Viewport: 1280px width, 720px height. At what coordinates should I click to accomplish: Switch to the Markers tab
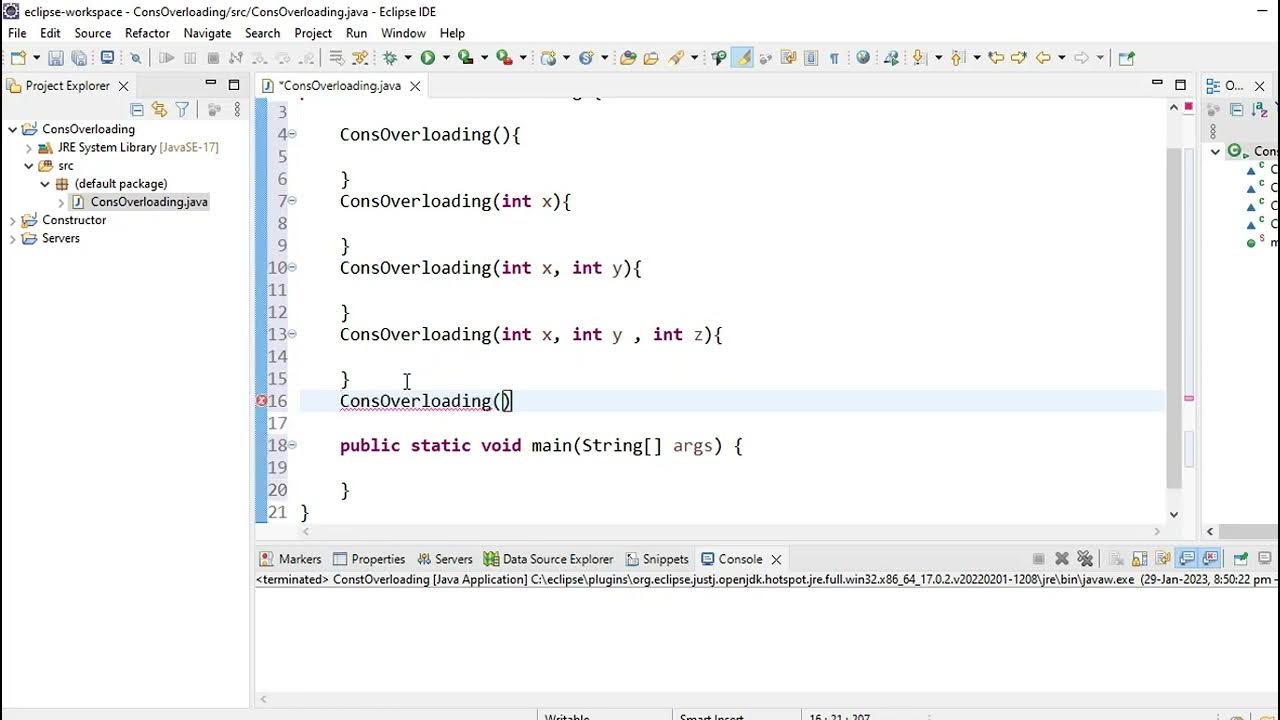290,559
